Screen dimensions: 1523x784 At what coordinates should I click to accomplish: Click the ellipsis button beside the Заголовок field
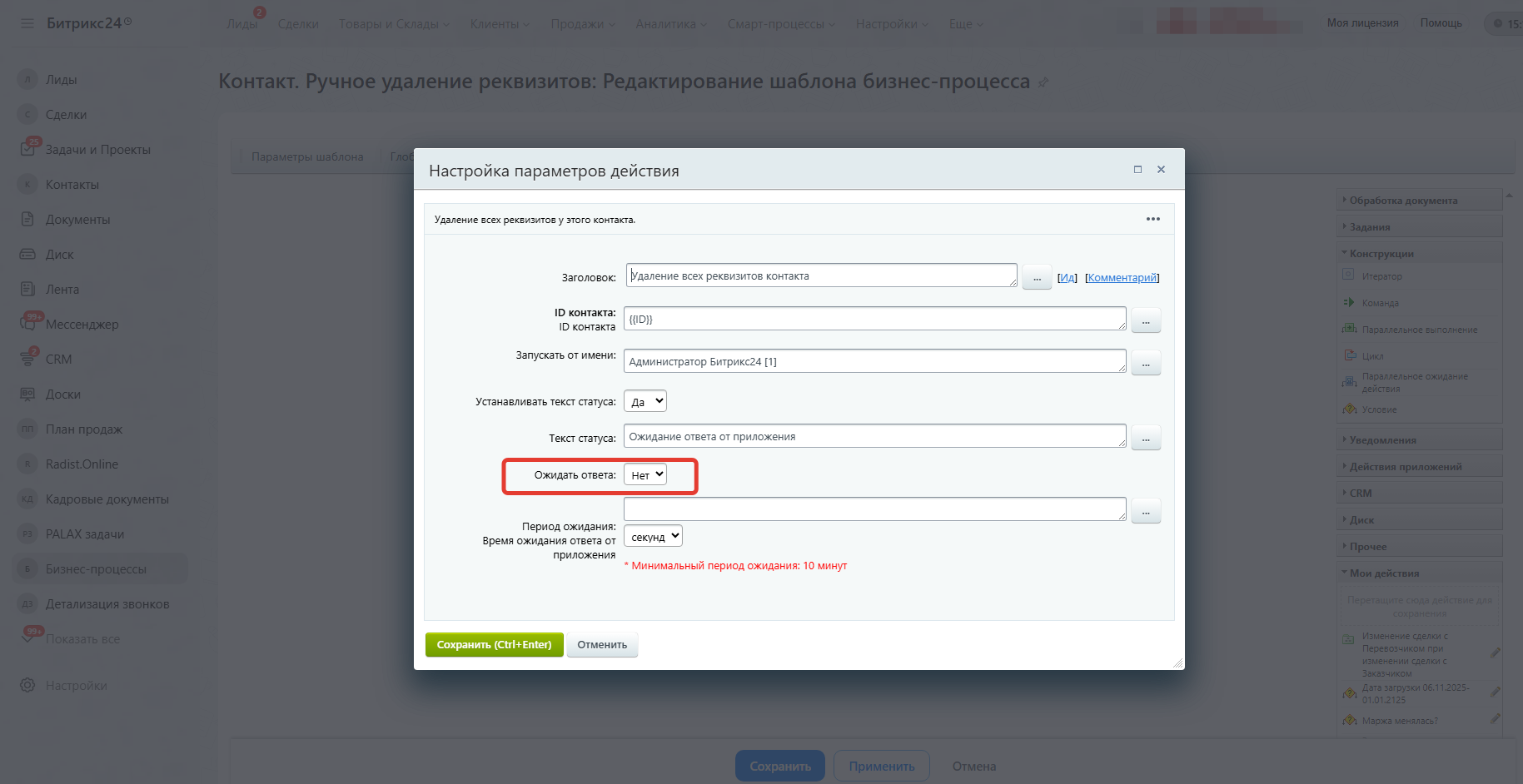click(x=1037, y=278)
